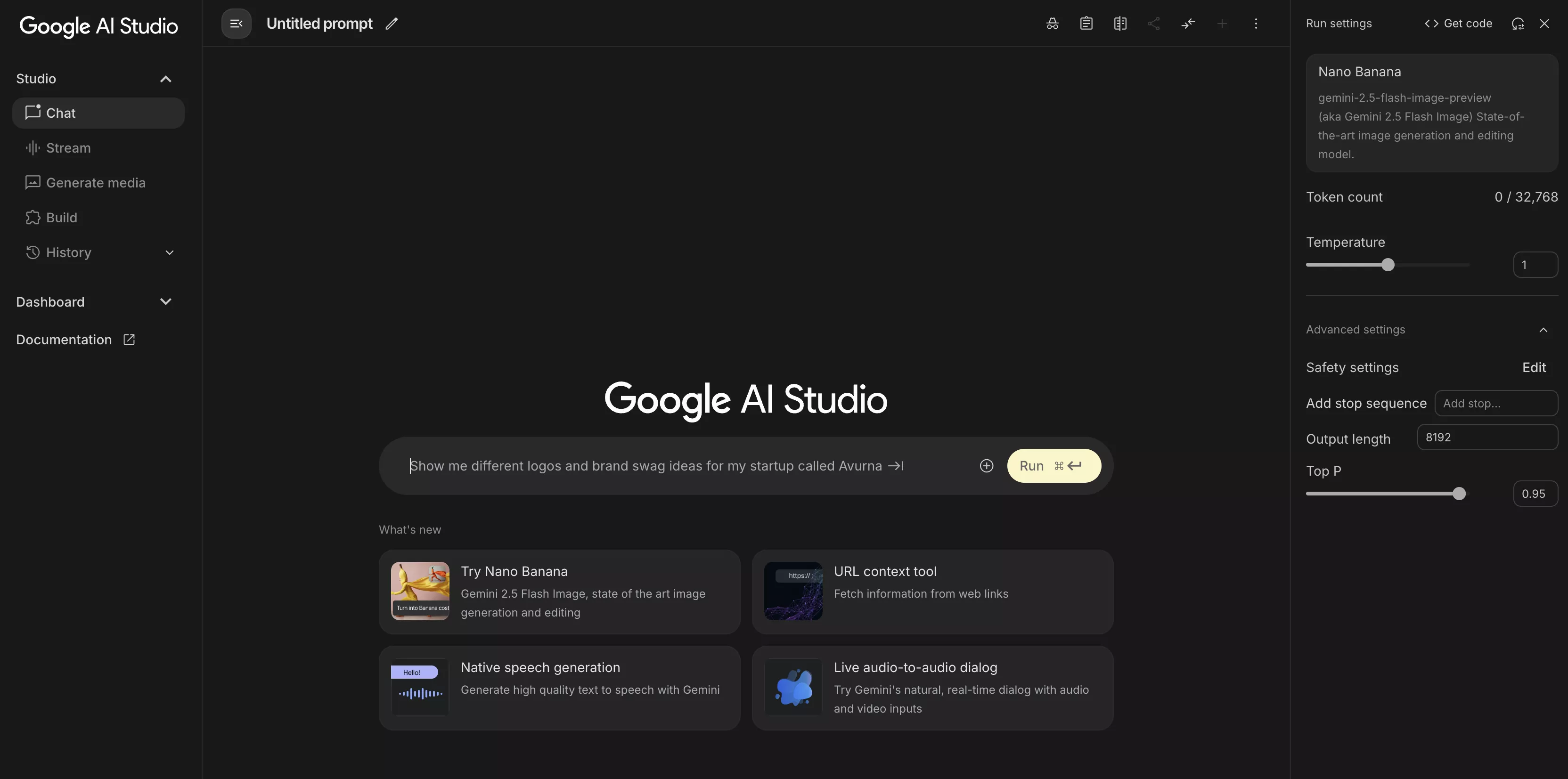
Task: Open the Live audio-to-audio dialog card
Action: (x=932, y=688)
